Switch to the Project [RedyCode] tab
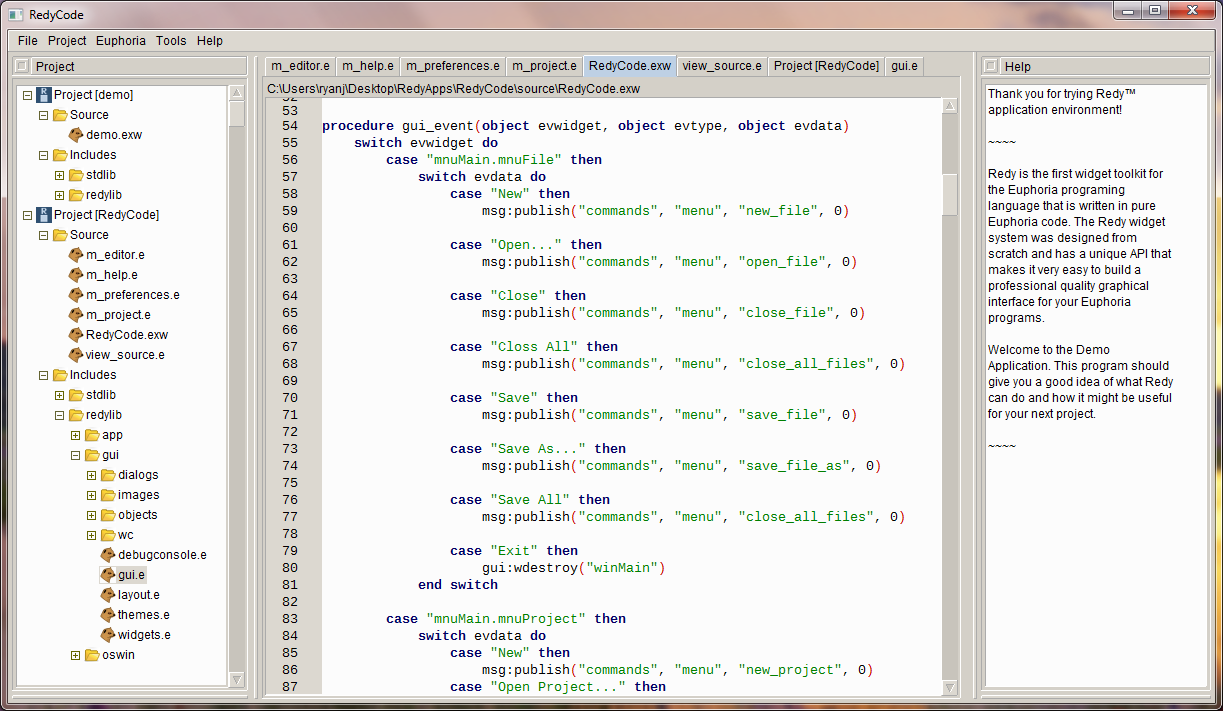1223x711 pixels. click(x=826, y=66)
